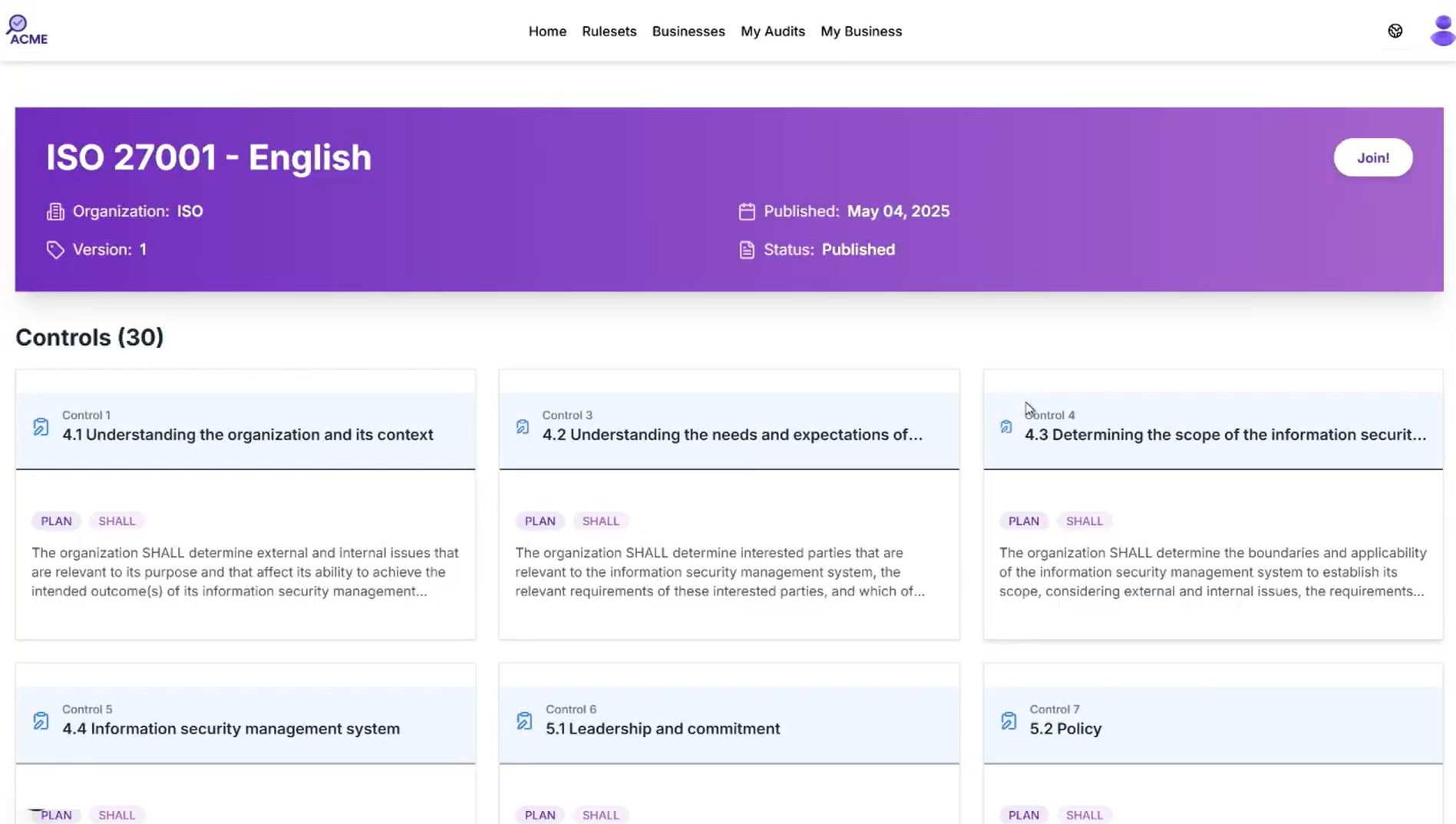Select the SHALL tag on Control 4
This screenshot has width=1456, height=824.
click(x=1084, y=521)
